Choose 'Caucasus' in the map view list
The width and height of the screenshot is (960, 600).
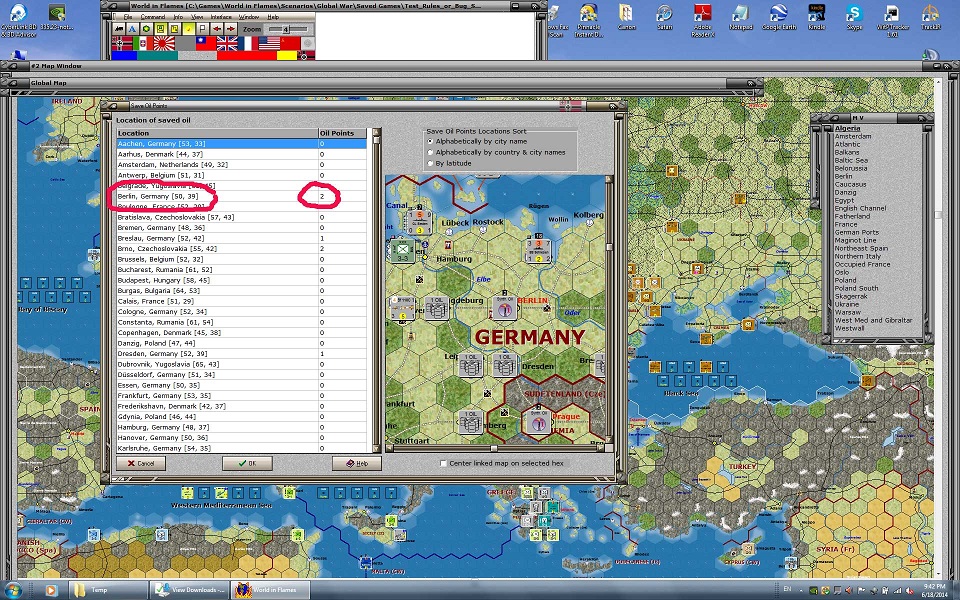(850, 184)
